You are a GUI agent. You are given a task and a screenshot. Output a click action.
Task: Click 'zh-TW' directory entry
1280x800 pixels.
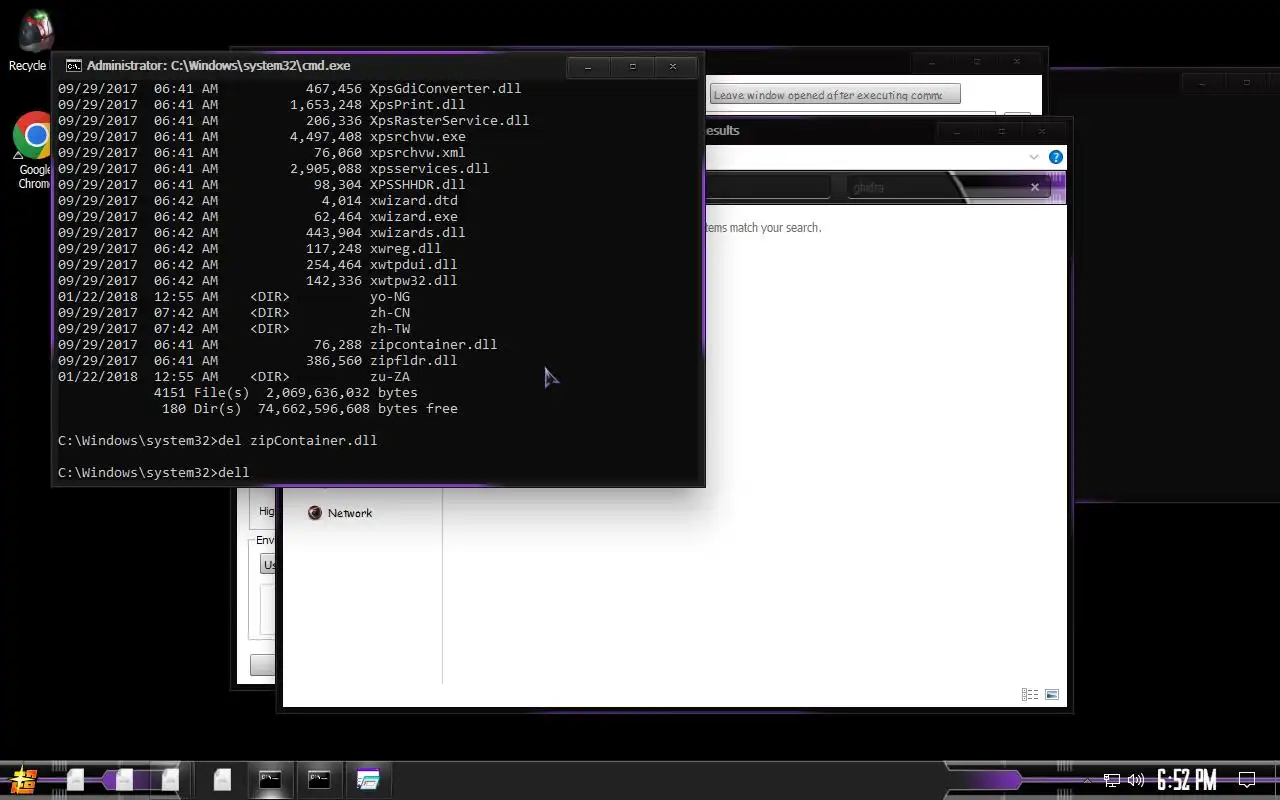point(390,328)
